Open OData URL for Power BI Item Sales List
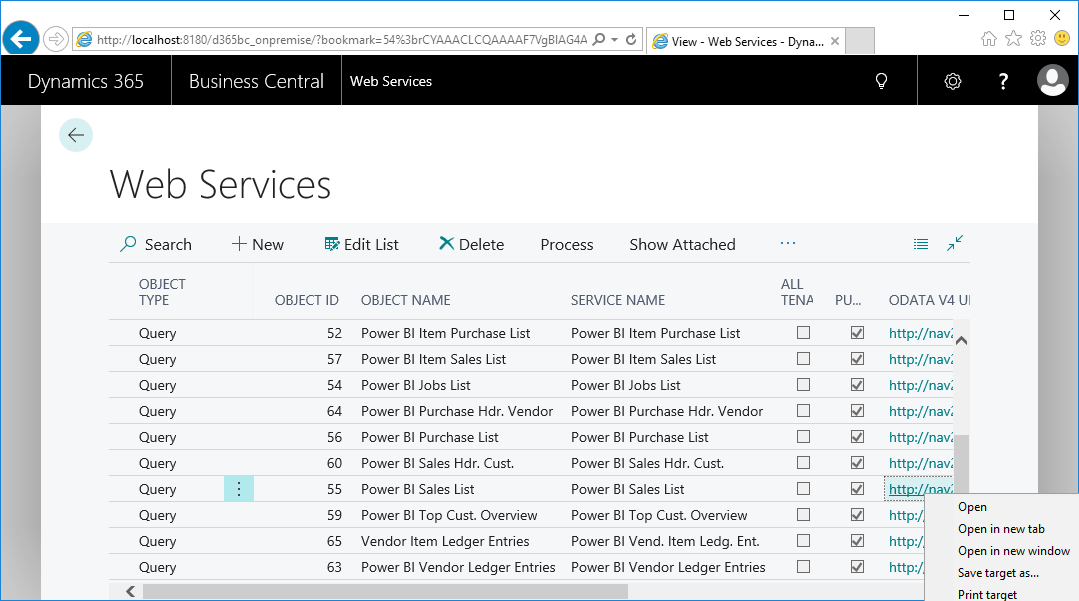The height and width of the screenshot is (601, 1079). tap(921, 359)
